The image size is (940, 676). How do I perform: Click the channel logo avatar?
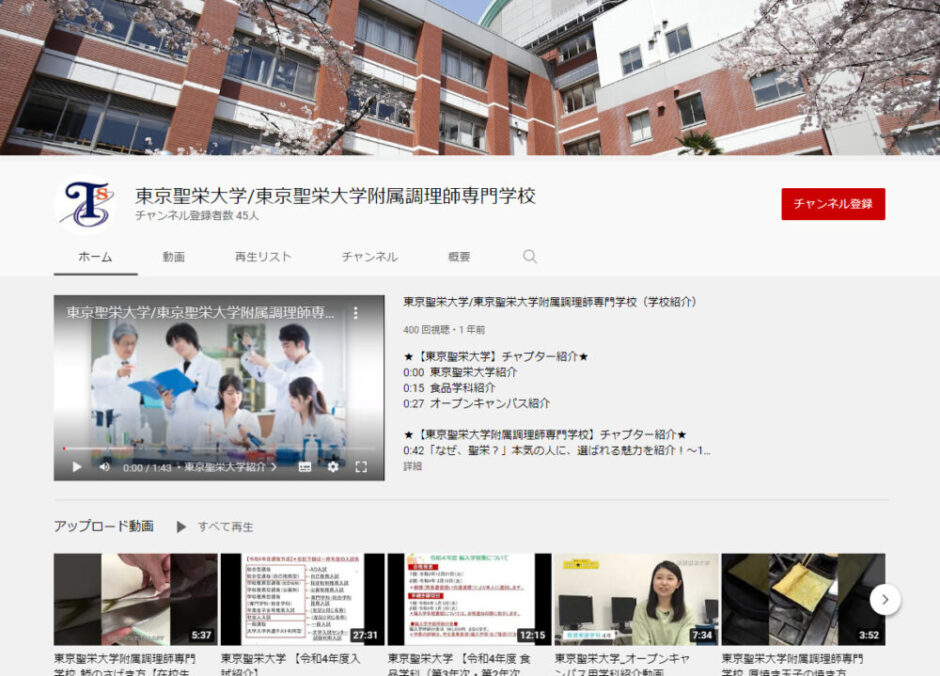coord(85,204)
